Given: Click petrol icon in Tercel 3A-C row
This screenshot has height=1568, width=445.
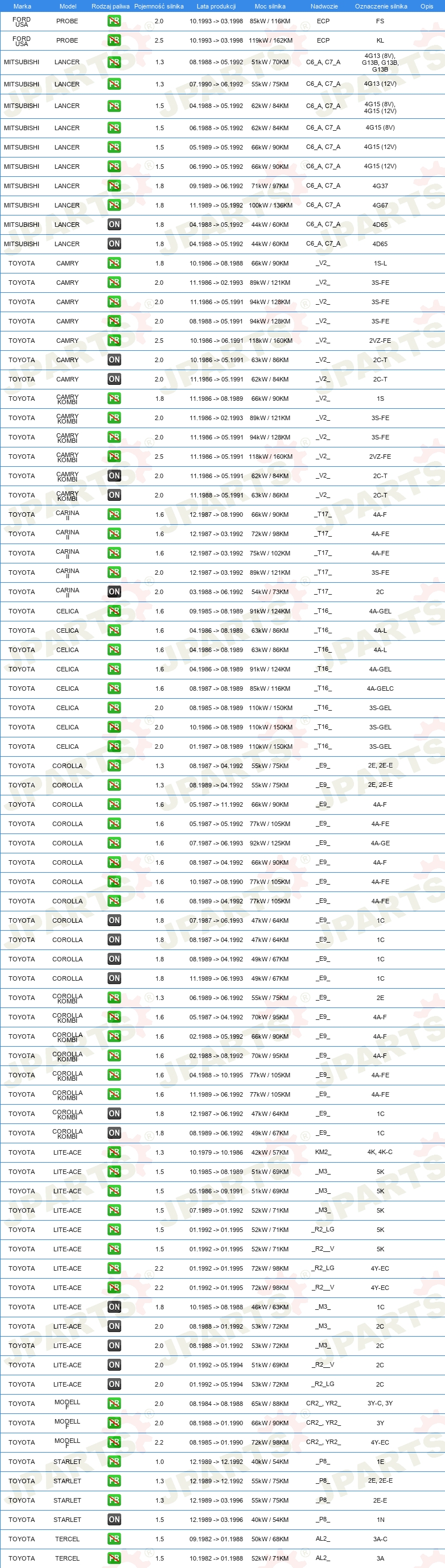Looking at the screenshot, I should pos(114,1539).
